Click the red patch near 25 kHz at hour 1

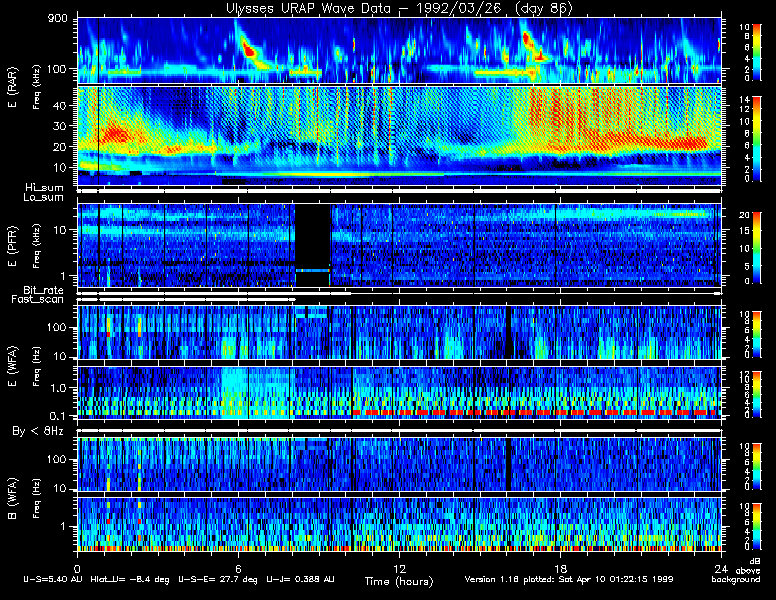pyautogui.click(x=116, y=134)
